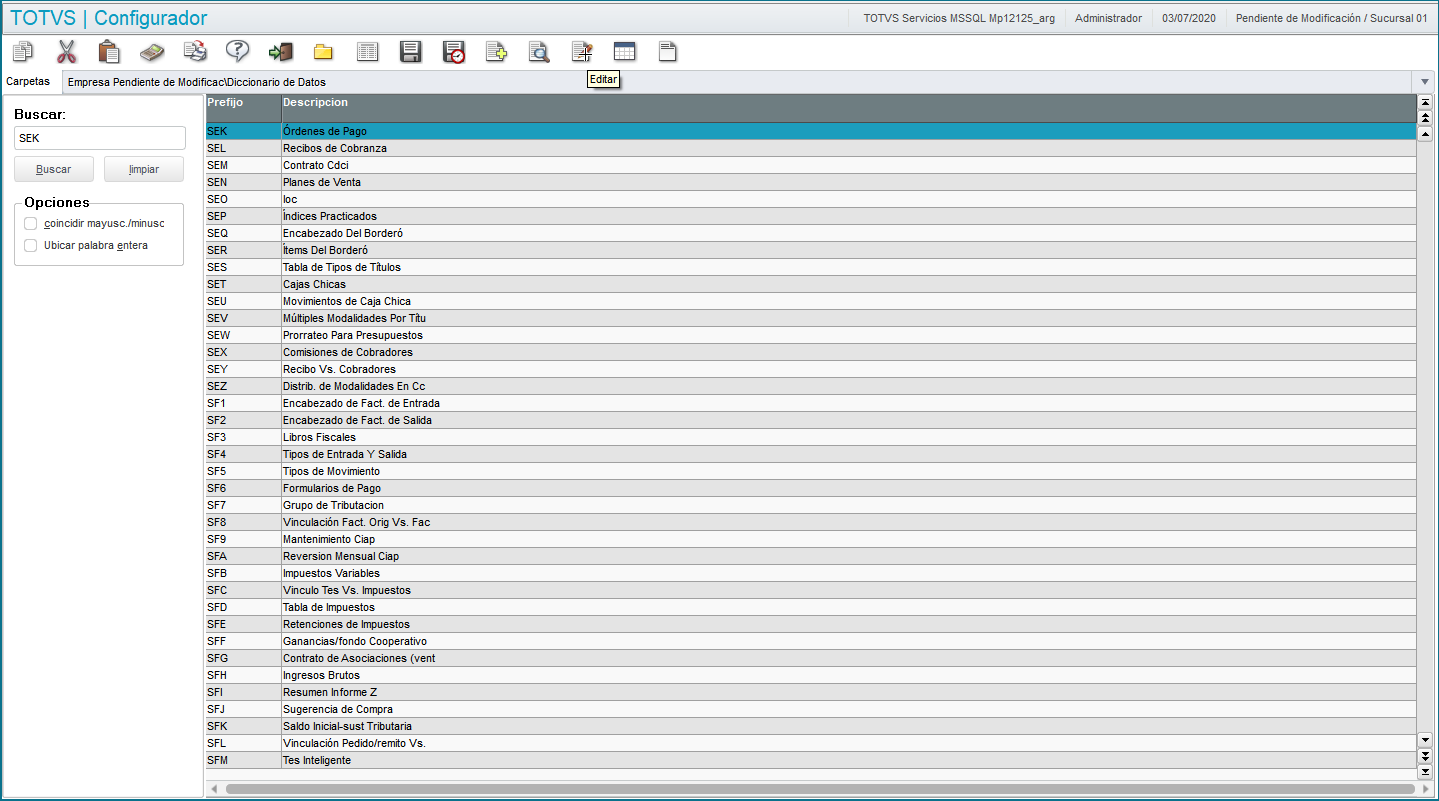The width and height of the screenshot is (1439, 801).
Task: Select the Cajas Chicas row
Action: pos(811,284)
